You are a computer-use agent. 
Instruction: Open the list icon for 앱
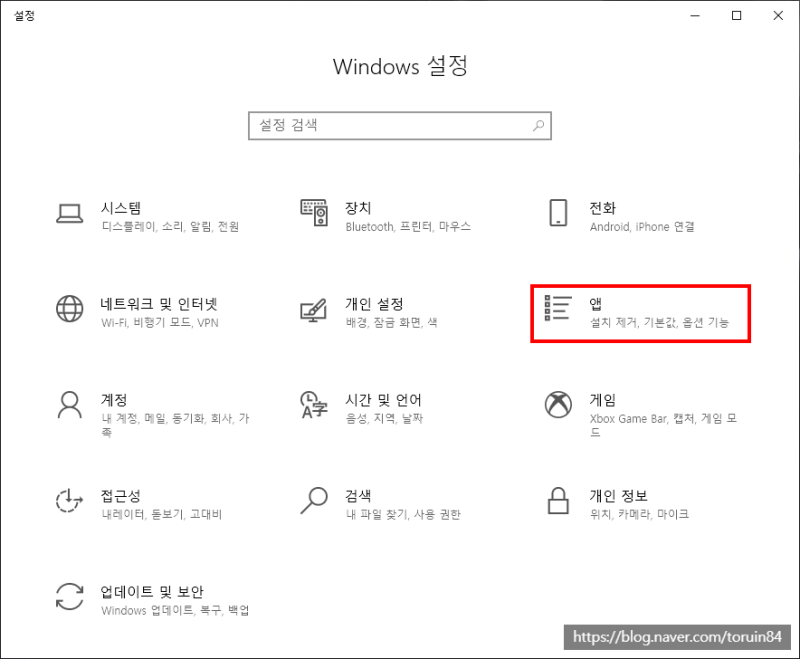pos(557,308)
